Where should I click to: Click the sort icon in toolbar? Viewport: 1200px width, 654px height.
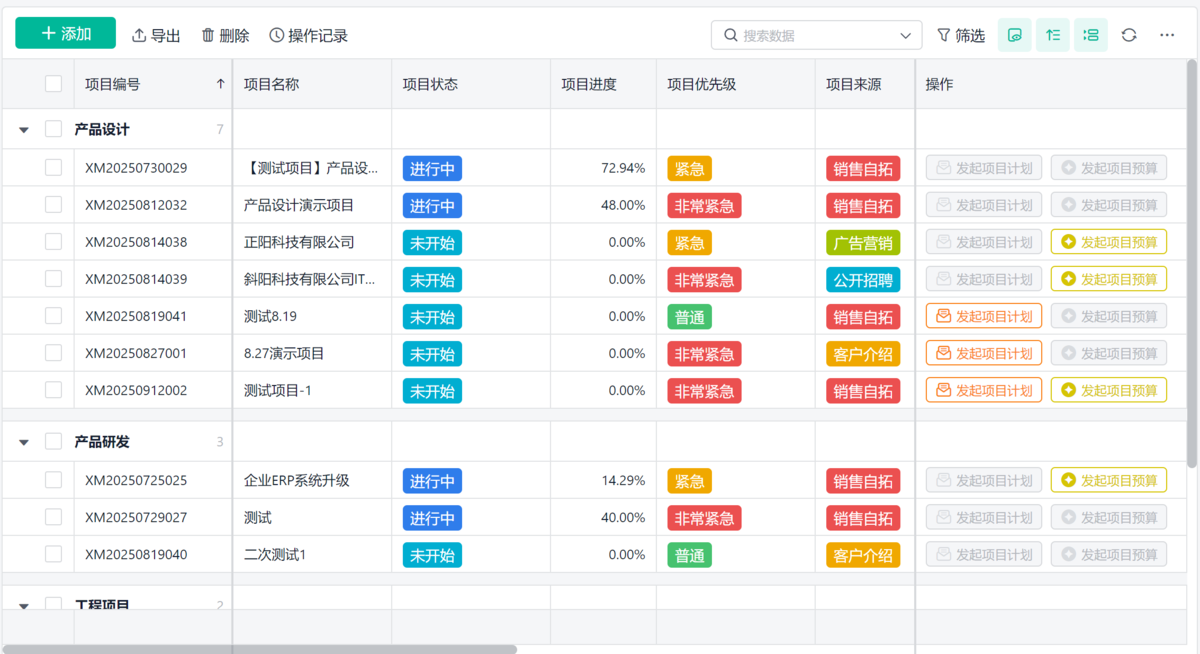tap(1053, 35)
